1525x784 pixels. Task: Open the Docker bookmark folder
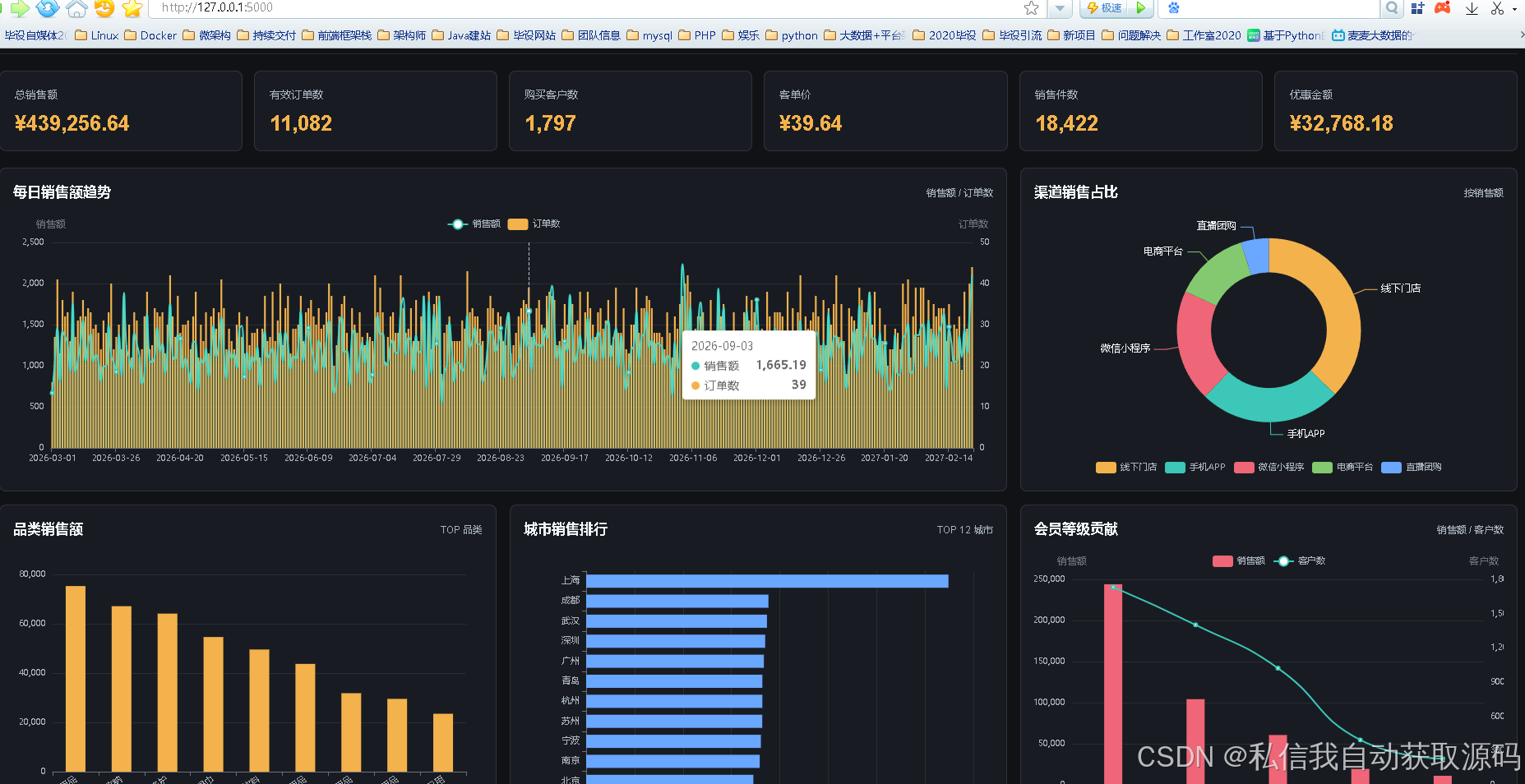click(150, 35)
